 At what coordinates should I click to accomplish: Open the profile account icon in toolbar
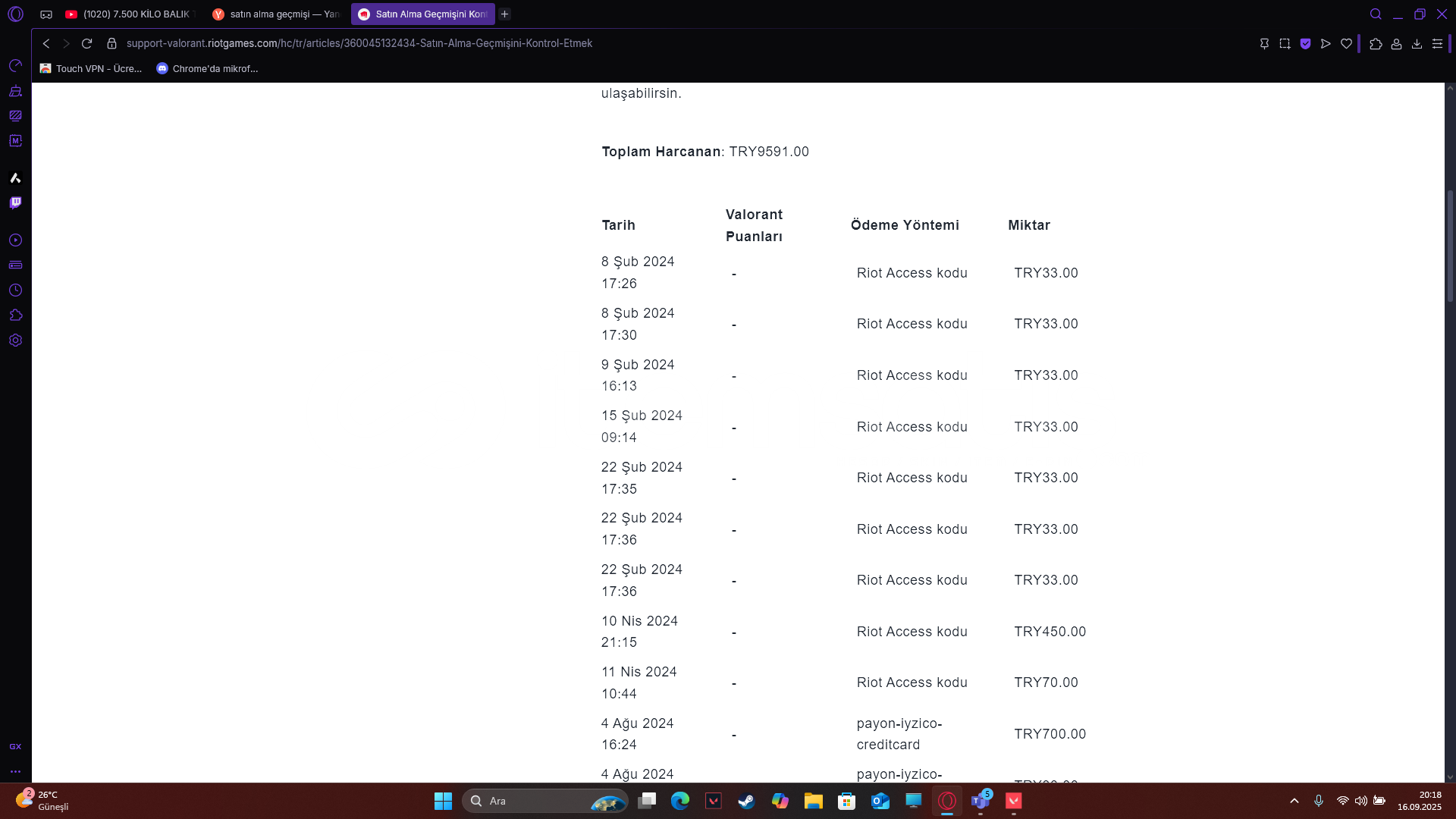[x=1396, y=44]
